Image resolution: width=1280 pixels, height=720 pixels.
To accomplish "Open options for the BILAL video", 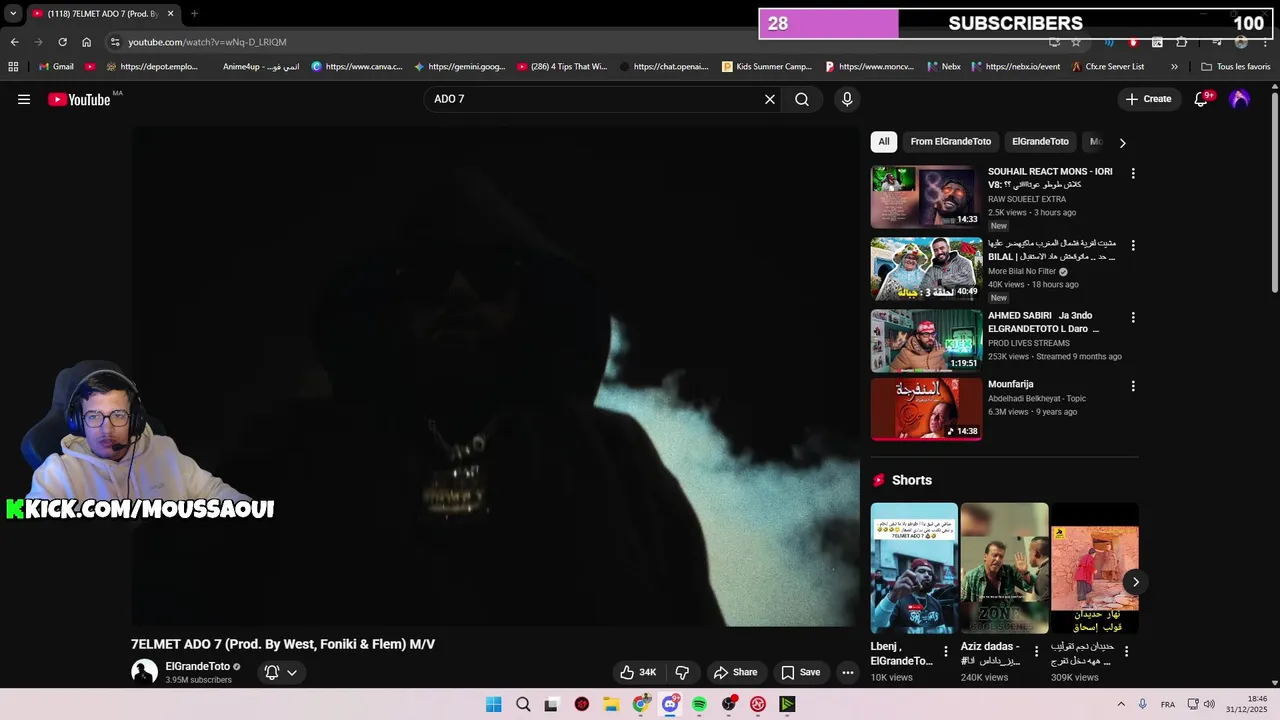I will [1133, 244].
